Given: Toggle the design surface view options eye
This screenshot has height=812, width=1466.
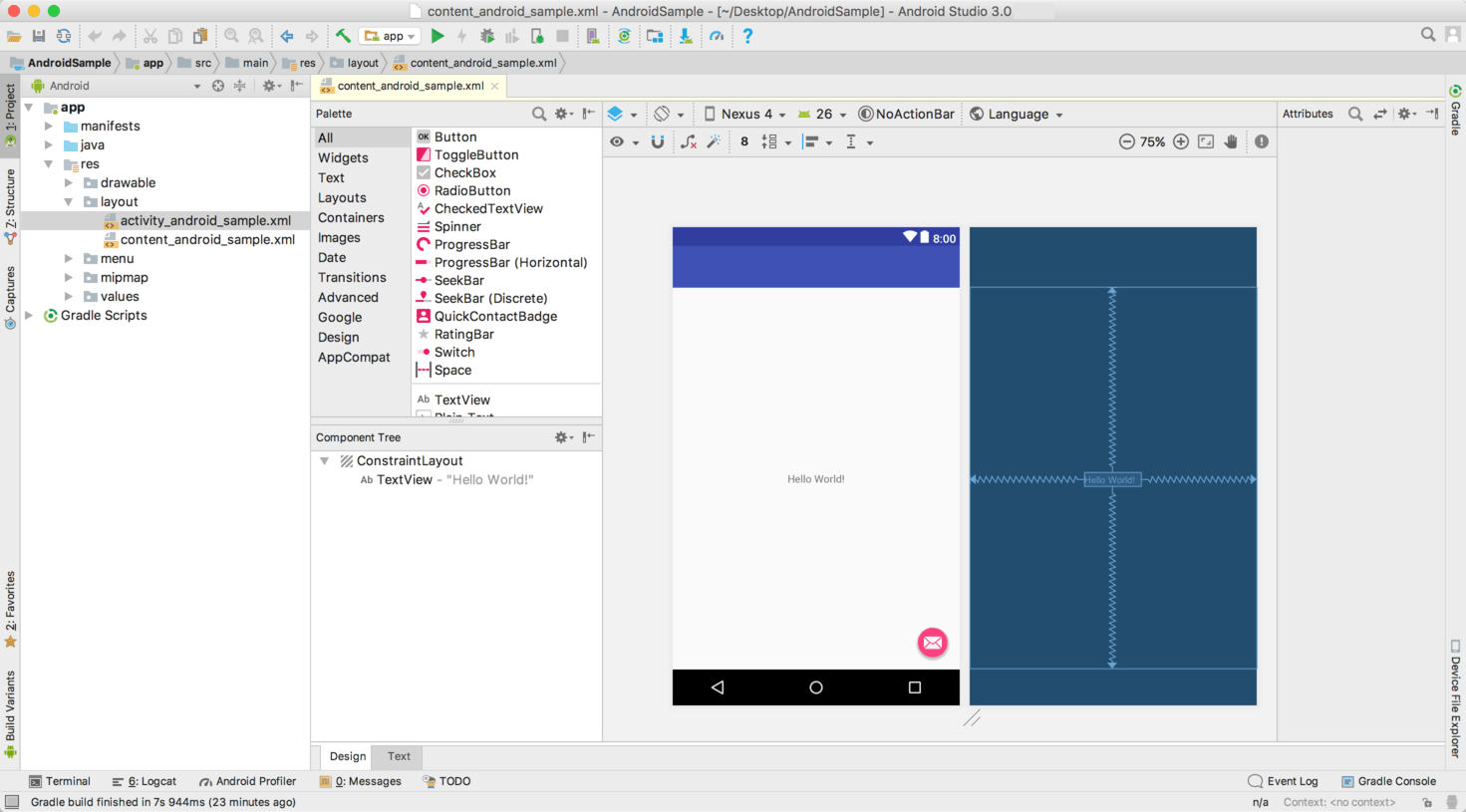Looking at the screenshot, I should [x=618, y=140].
